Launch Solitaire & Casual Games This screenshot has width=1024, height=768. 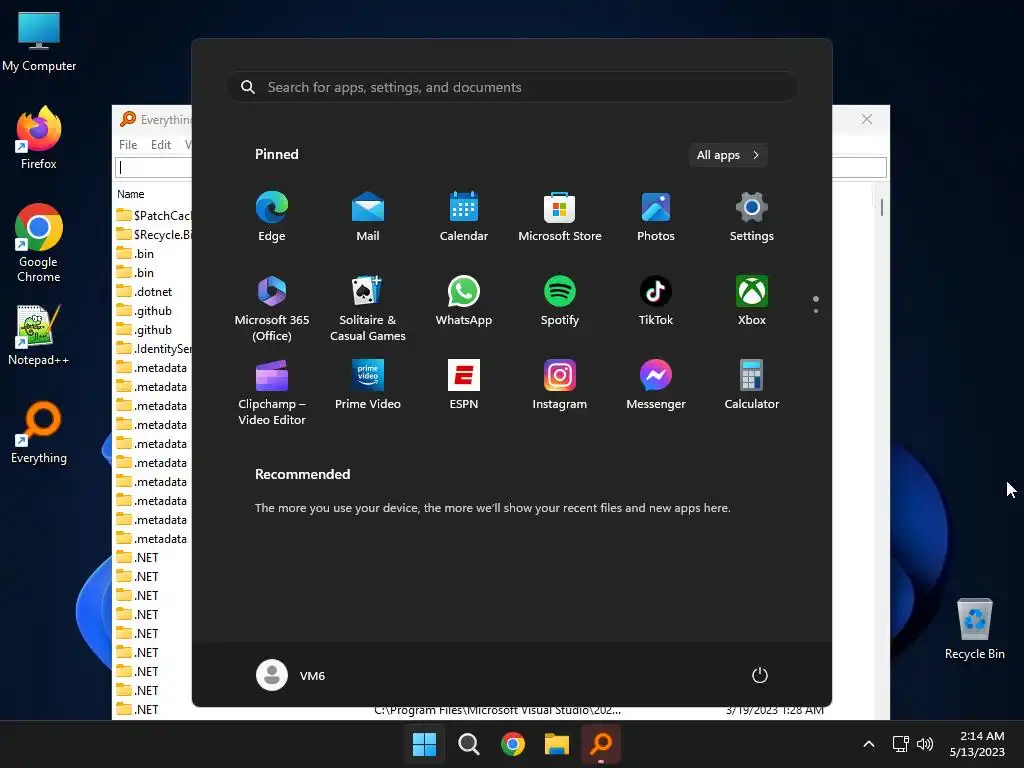coord(368,308)
